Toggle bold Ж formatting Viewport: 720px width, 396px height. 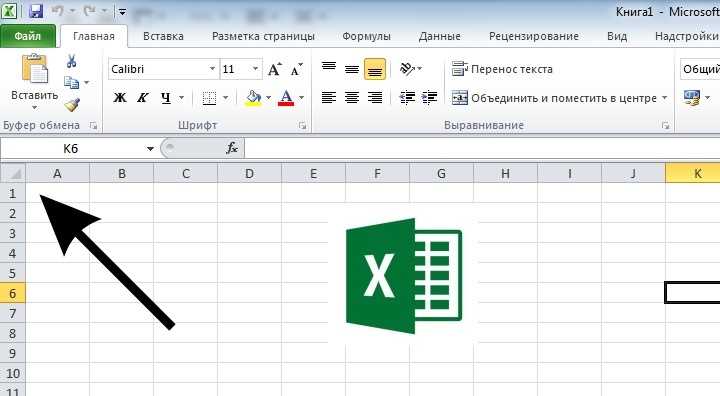pyautogui.click(x=120, y=97)
